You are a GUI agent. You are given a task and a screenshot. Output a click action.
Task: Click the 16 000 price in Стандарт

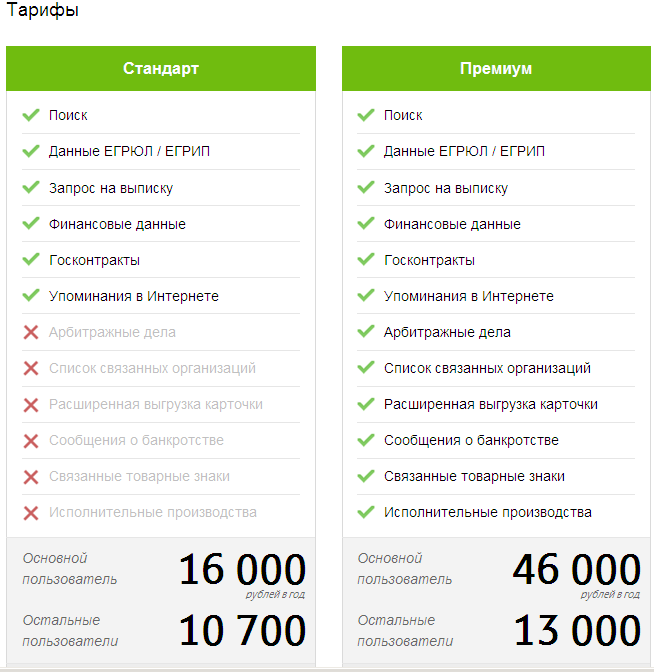coord(243,570)
